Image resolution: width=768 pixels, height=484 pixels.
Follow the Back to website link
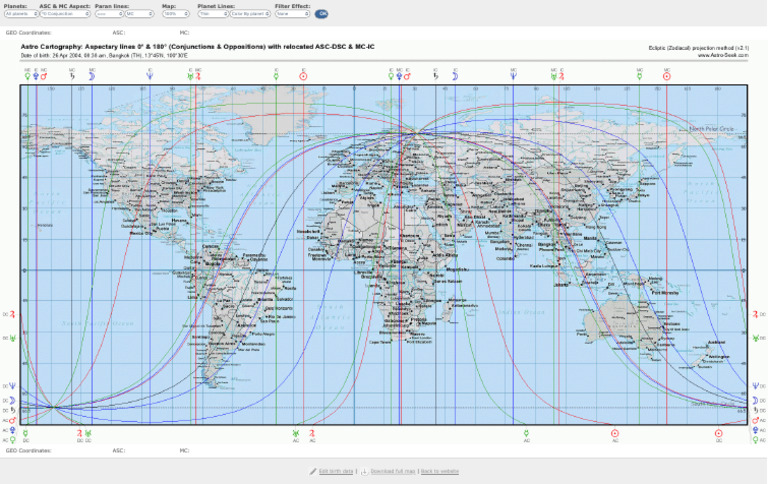(x=440, y=470)
